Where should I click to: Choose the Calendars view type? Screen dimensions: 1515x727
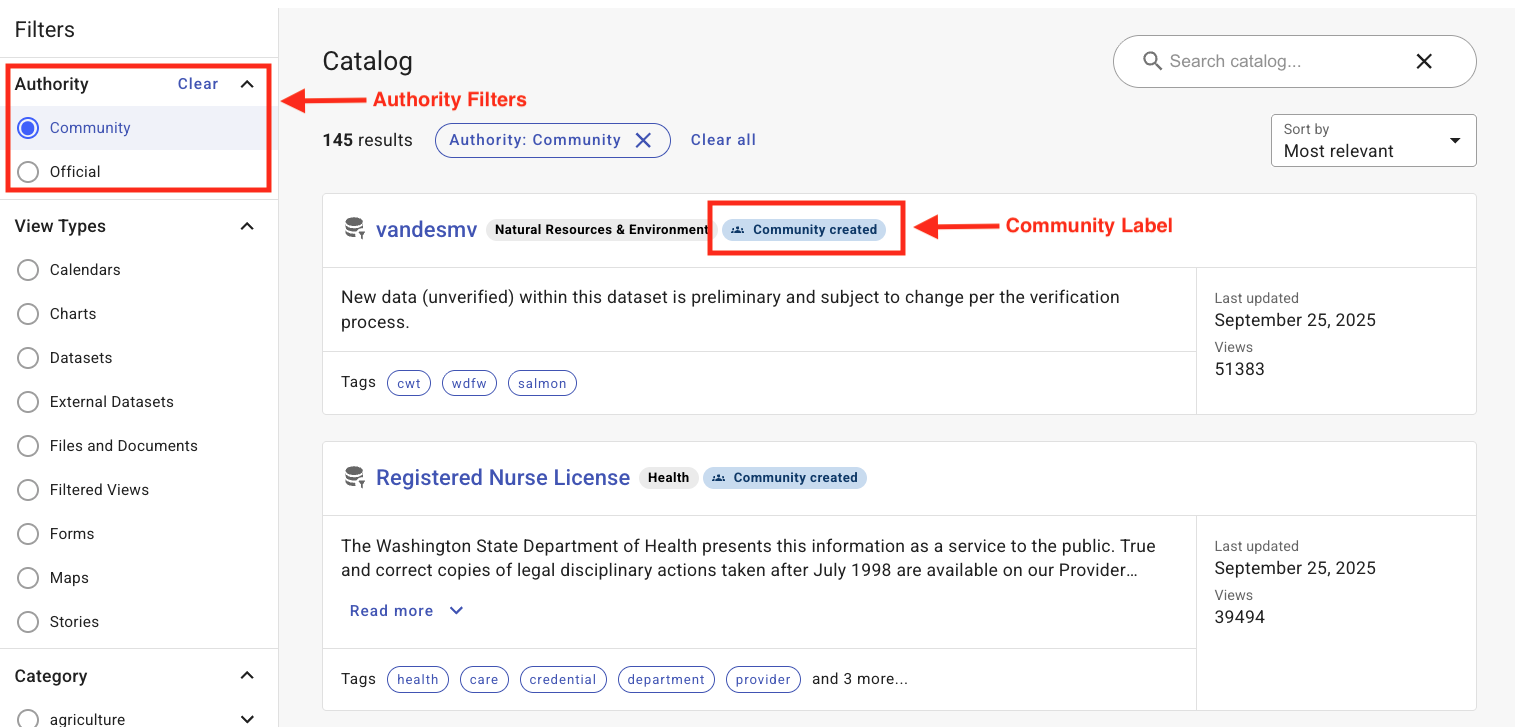28,270
